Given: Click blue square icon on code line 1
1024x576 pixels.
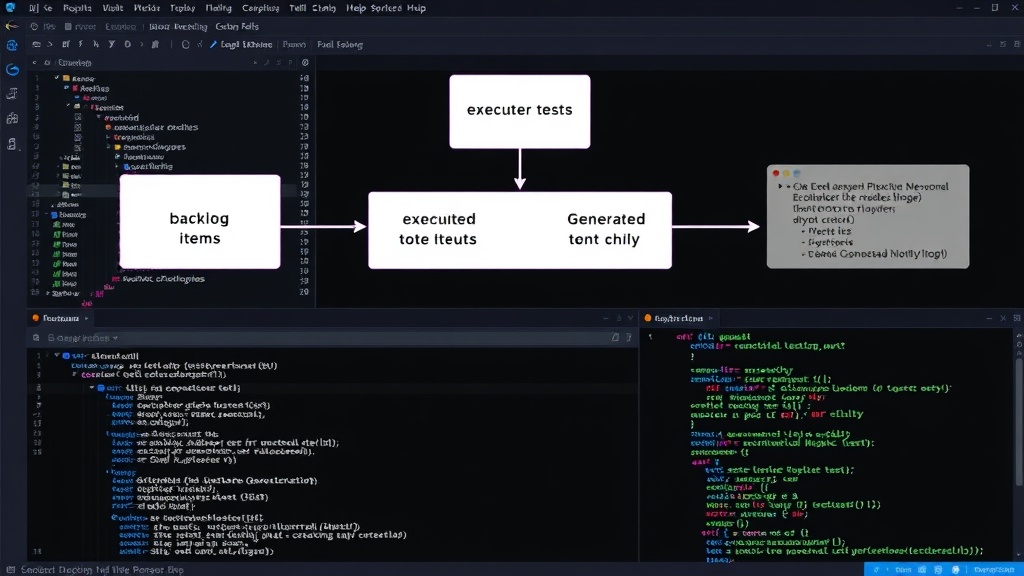Looking at the screenshot, I should tap(66, 356).
